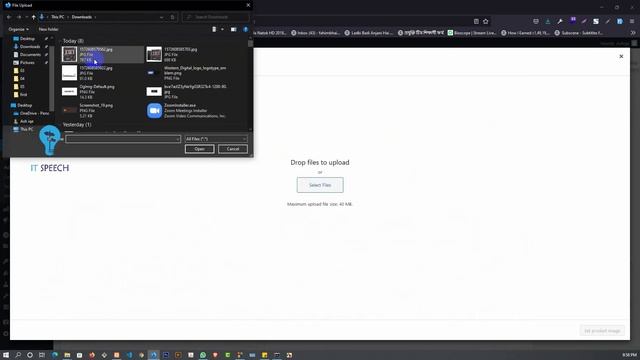Click the wrench extension icon in browser toolbar

560,21
